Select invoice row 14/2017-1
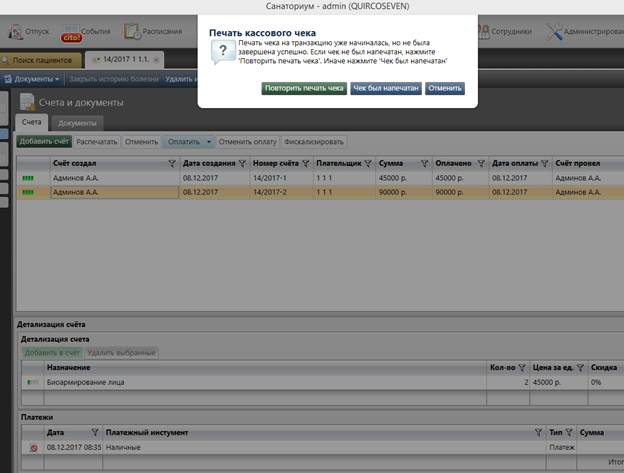Image resolution: width=624 pixels, height=473 pixels. [270, 178]
